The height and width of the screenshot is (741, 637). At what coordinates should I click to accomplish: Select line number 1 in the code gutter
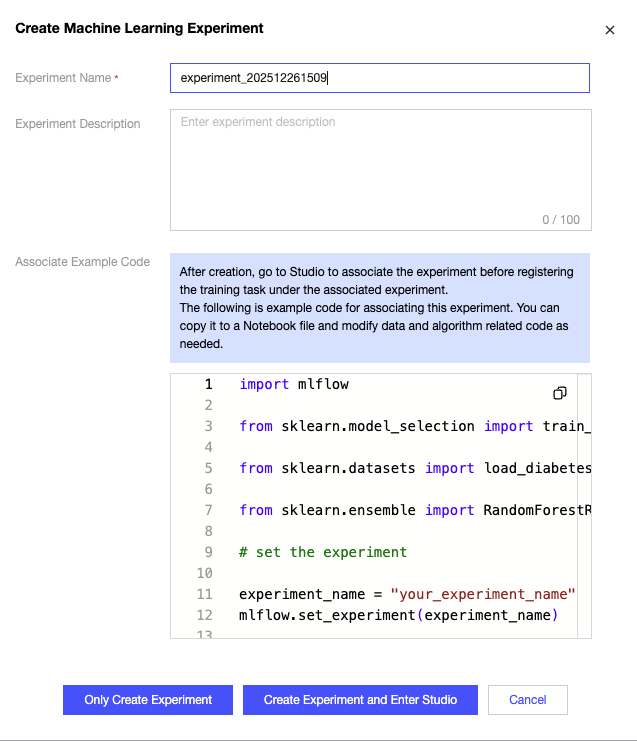point(208,384)
